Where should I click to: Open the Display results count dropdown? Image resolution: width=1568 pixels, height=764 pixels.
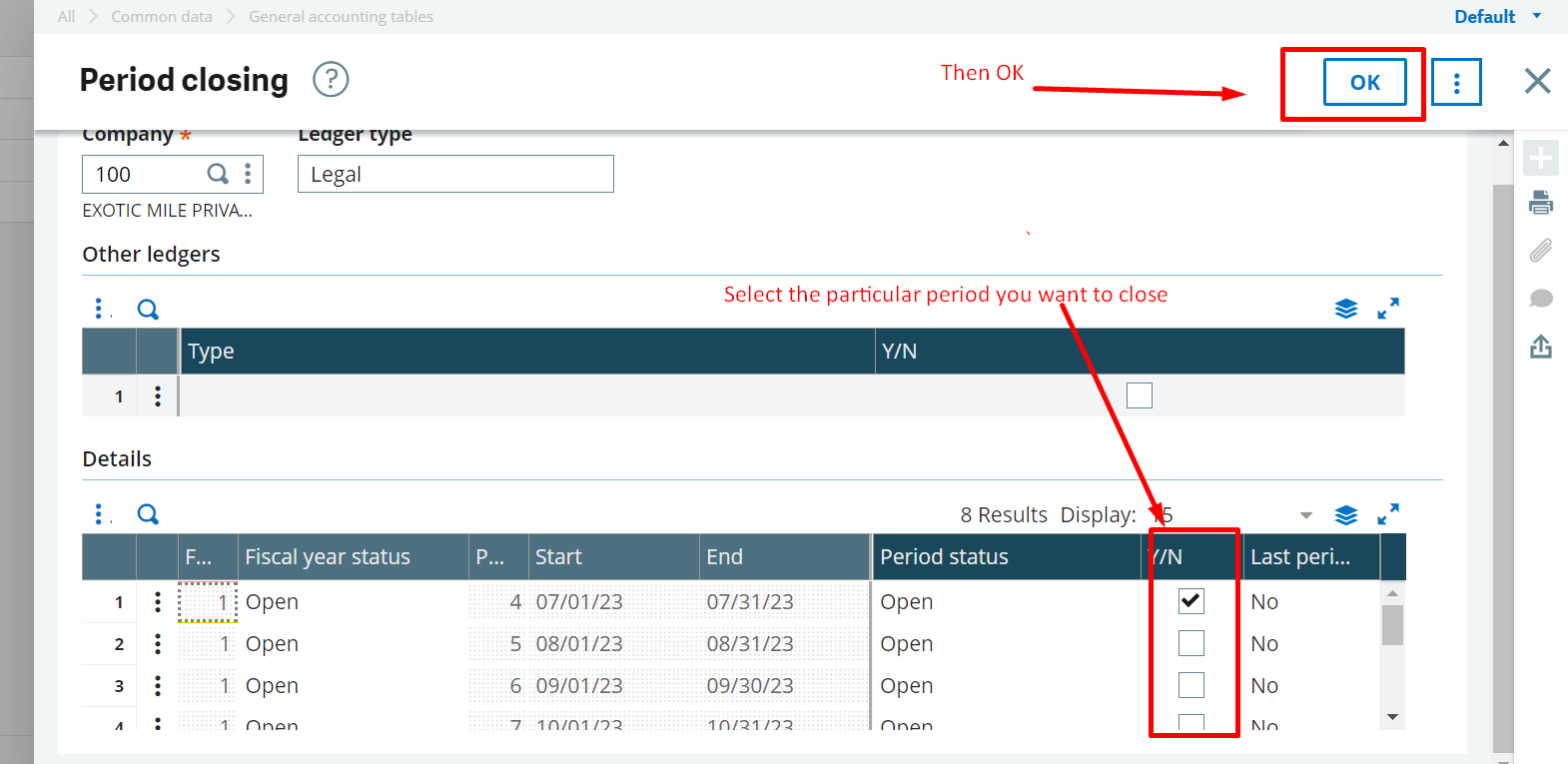click(1305, 515)
